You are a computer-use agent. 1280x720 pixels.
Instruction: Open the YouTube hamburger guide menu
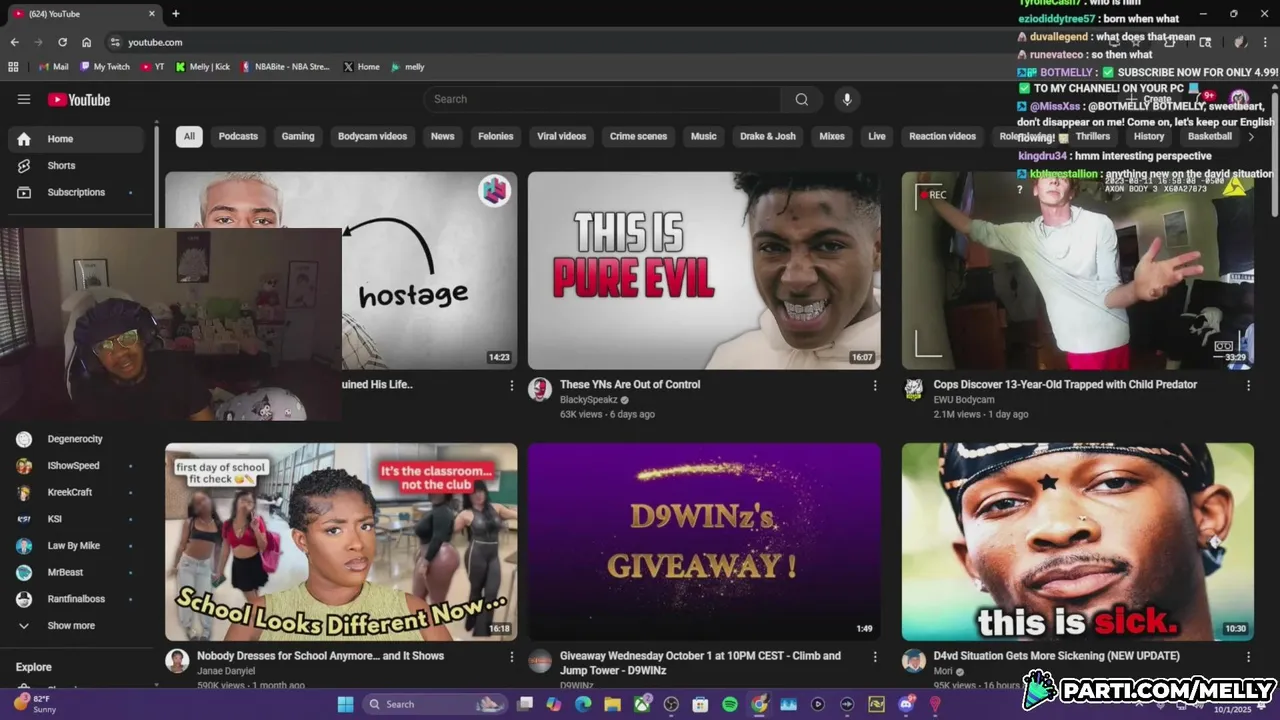(x=24, y=99)
